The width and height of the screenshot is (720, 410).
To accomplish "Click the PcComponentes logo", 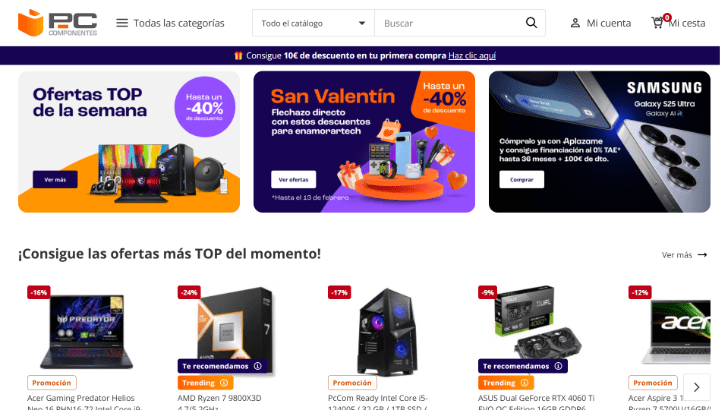I will click(57, 22).
